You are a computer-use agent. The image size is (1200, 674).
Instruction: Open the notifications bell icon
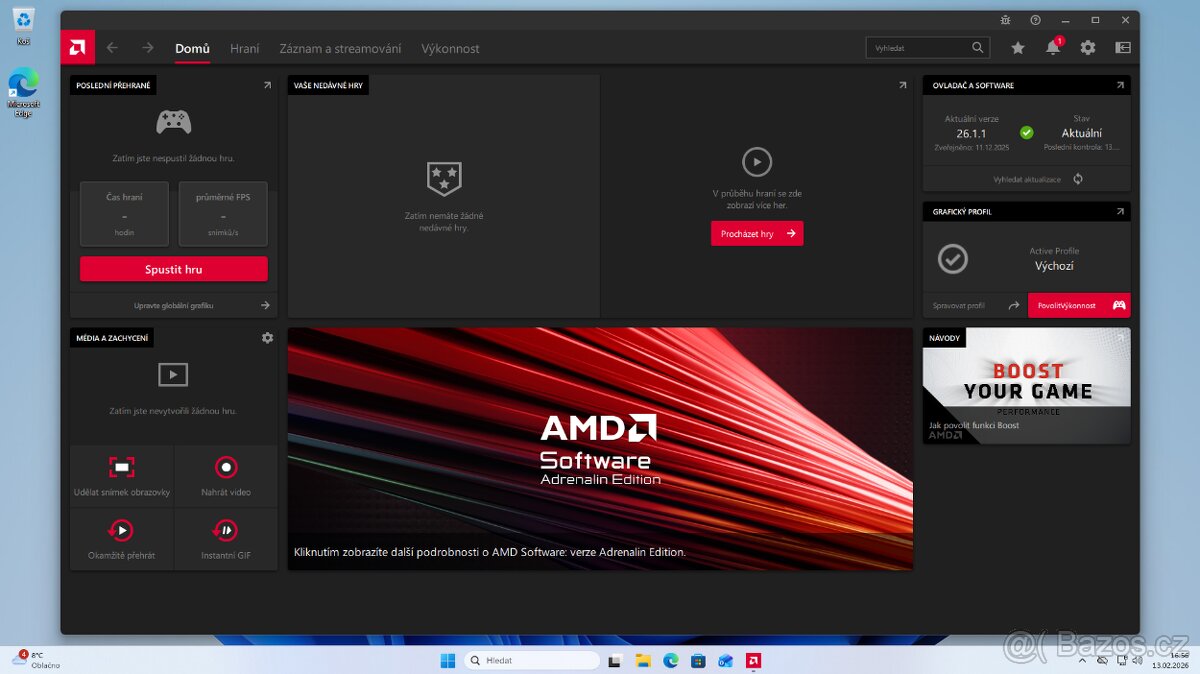(x=1052, y=48)
